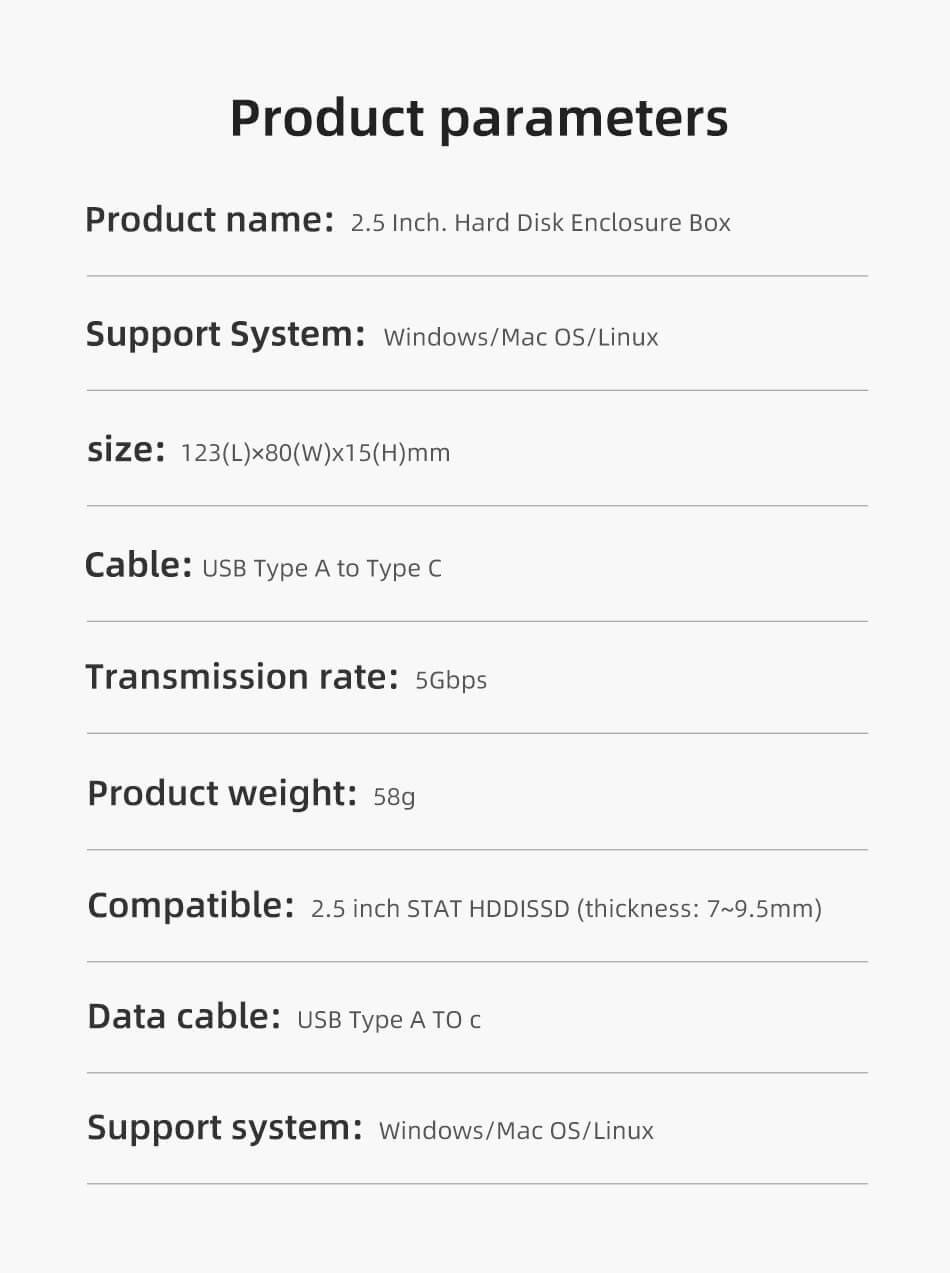Select the Compatible label

pyautogui.click(x=191, y=906)
